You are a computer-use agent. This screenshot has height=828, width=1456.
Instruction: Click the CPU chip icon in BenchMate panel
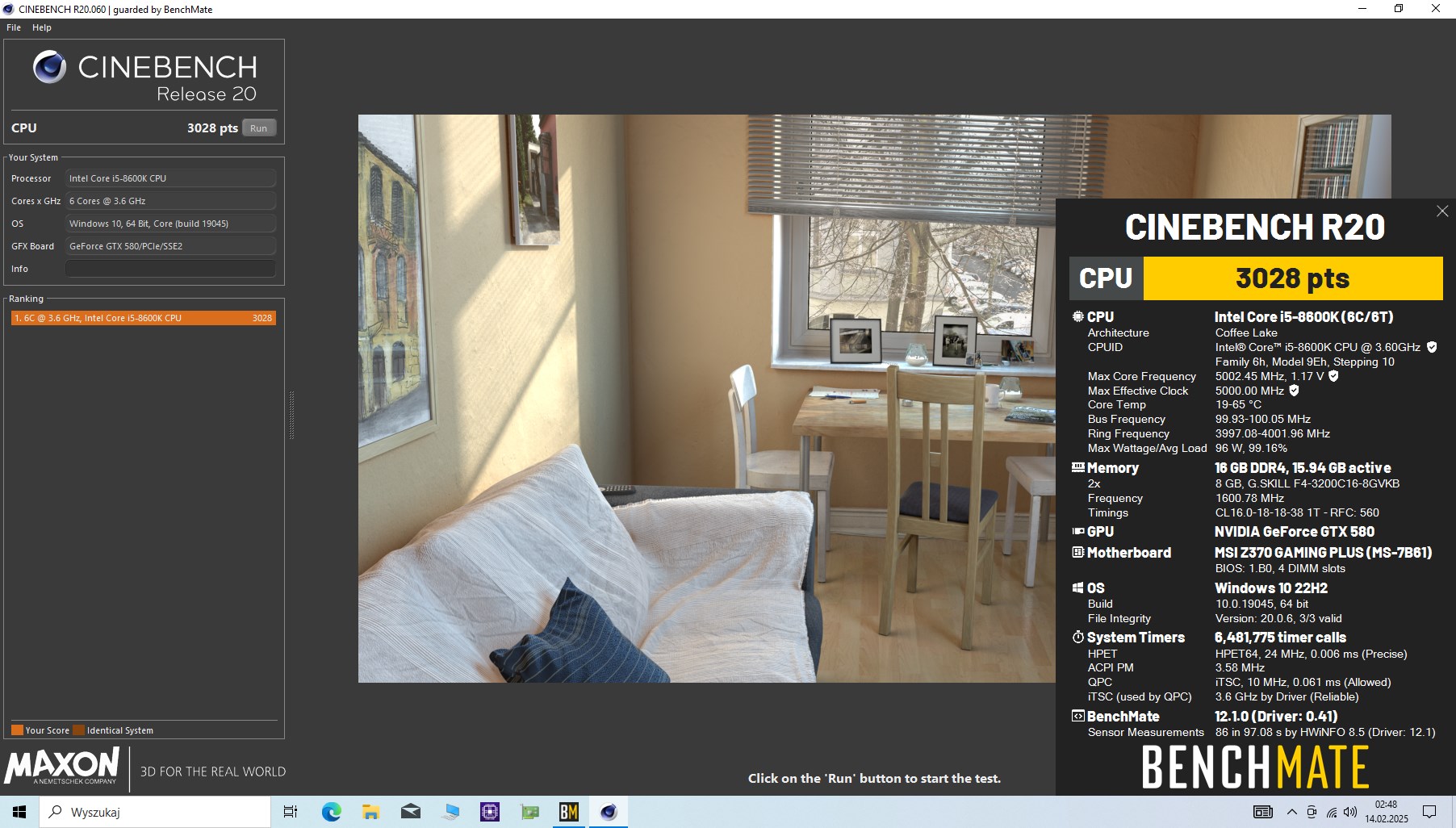coord(1077,316)
